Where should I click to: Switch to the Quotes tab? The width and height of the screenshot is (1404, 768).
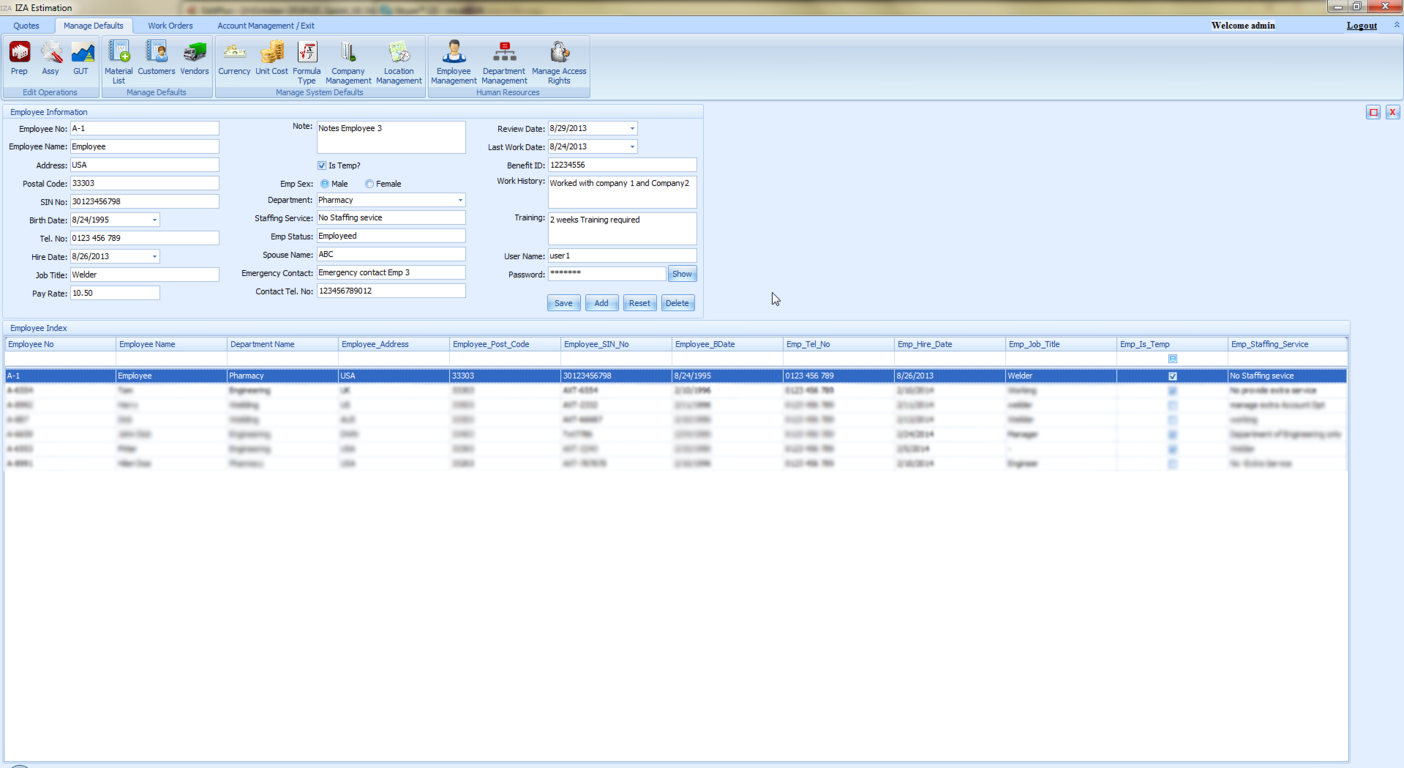point(26,26)
